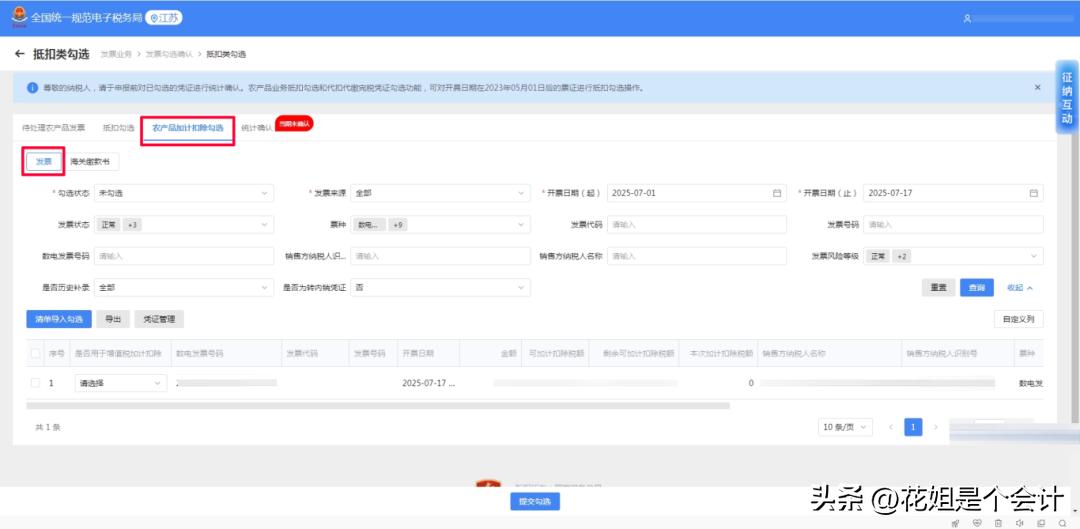Open the 发票风险等级 dropdown
Viewport: 1080px width, 529px height.
953,256
